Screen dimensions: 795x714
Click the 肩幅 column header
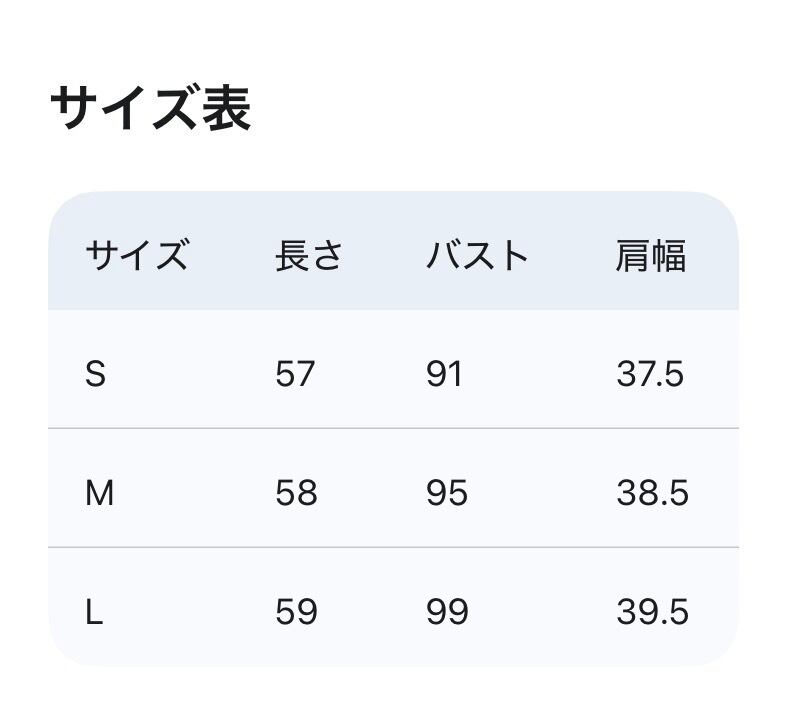tap(650, 256)
